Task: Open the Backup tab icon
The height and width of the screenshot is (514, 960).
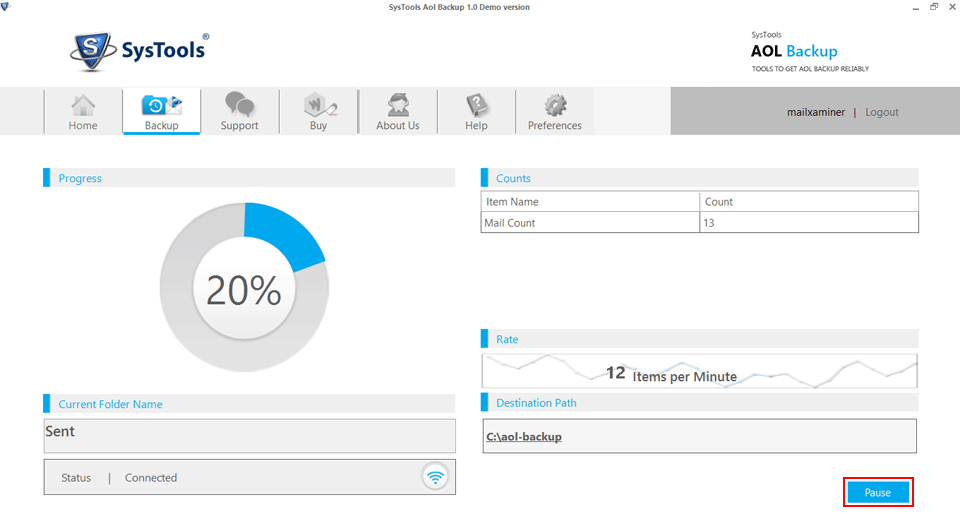Action: click(162, 105)
